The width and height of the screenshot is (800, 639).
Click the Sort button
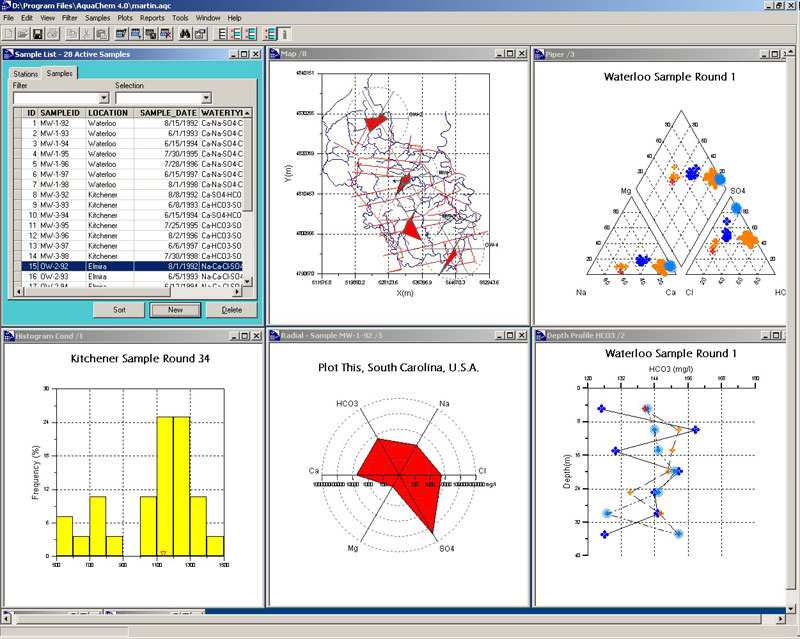tap(119, 309)
